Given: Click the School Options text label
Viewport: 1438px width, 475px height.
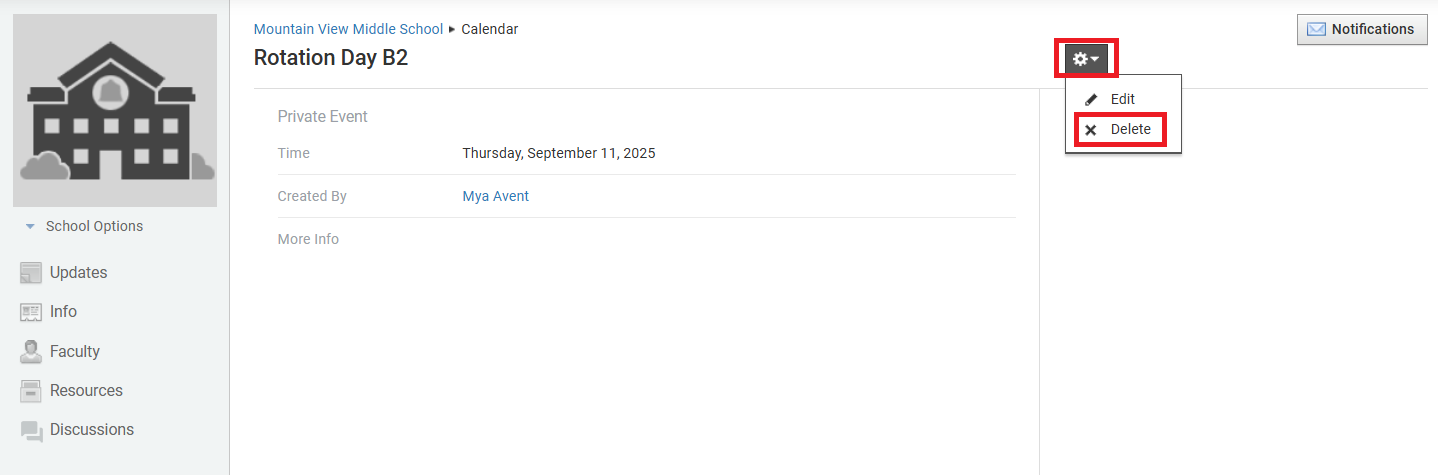Looking at the screenshot, I should [94, 226].
